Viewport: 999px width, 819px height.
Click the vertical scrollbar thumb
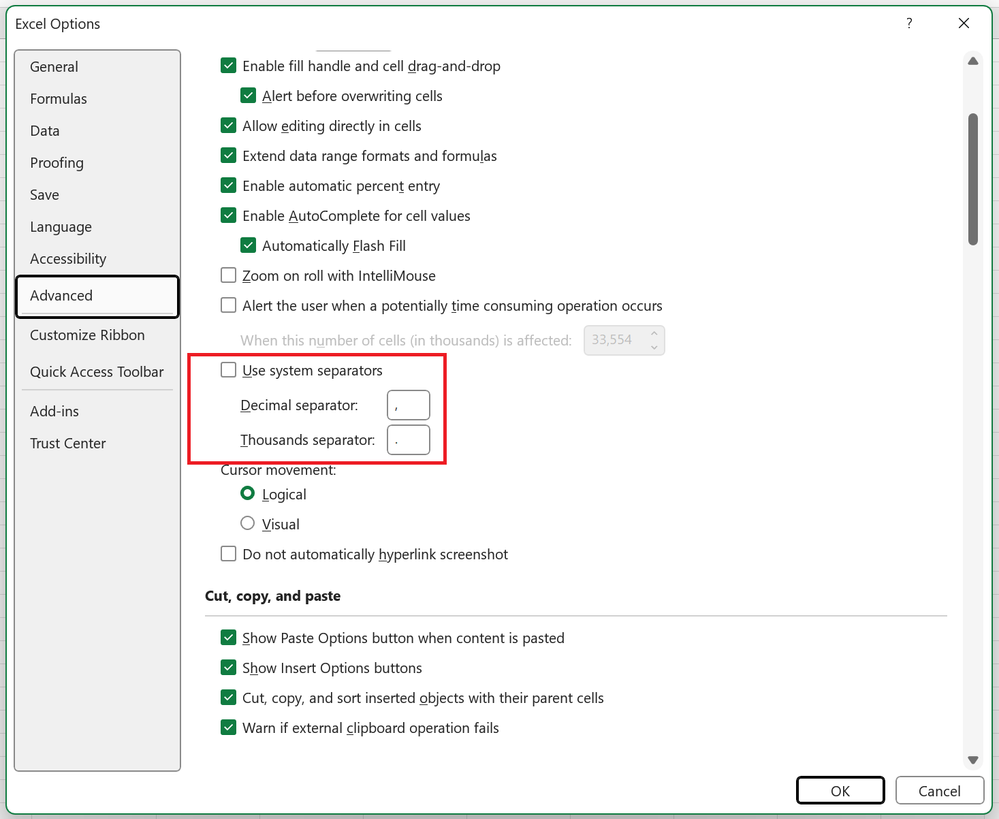coord(973,180)
